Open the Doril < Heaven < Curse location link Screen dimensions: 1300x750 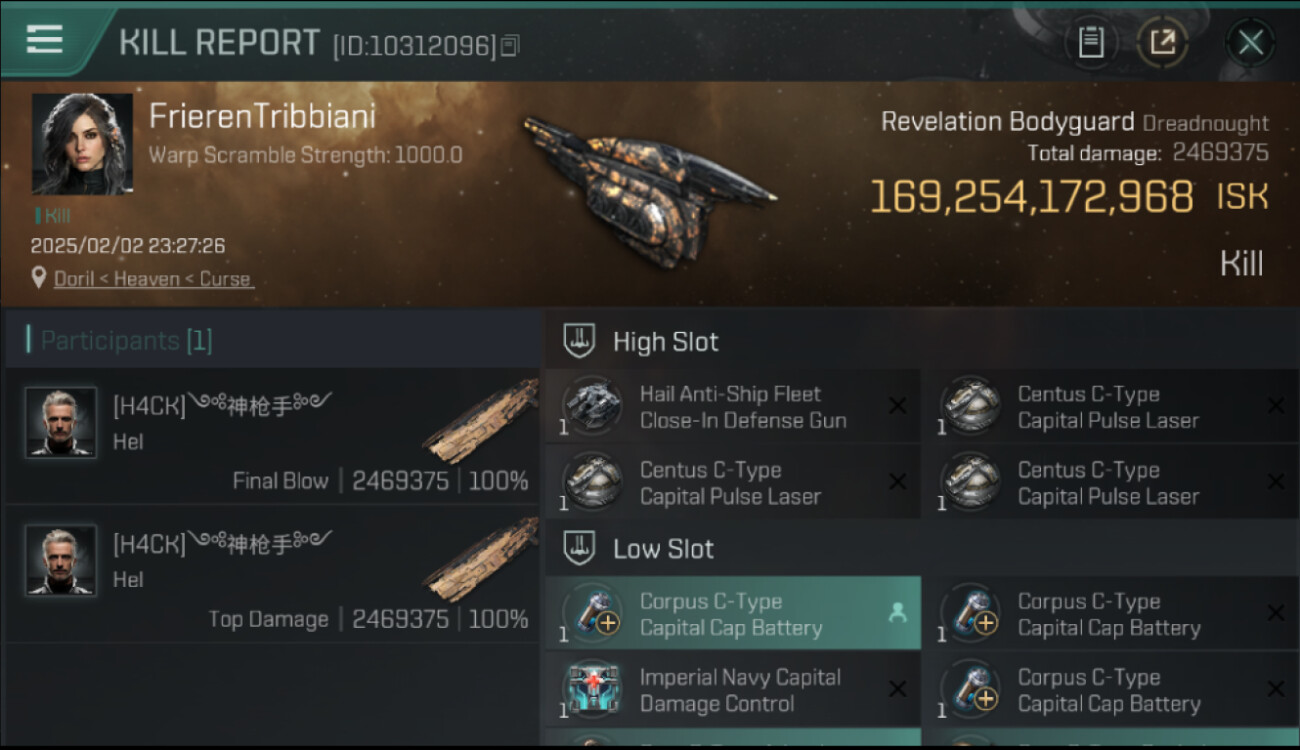[x=153, y=279]
